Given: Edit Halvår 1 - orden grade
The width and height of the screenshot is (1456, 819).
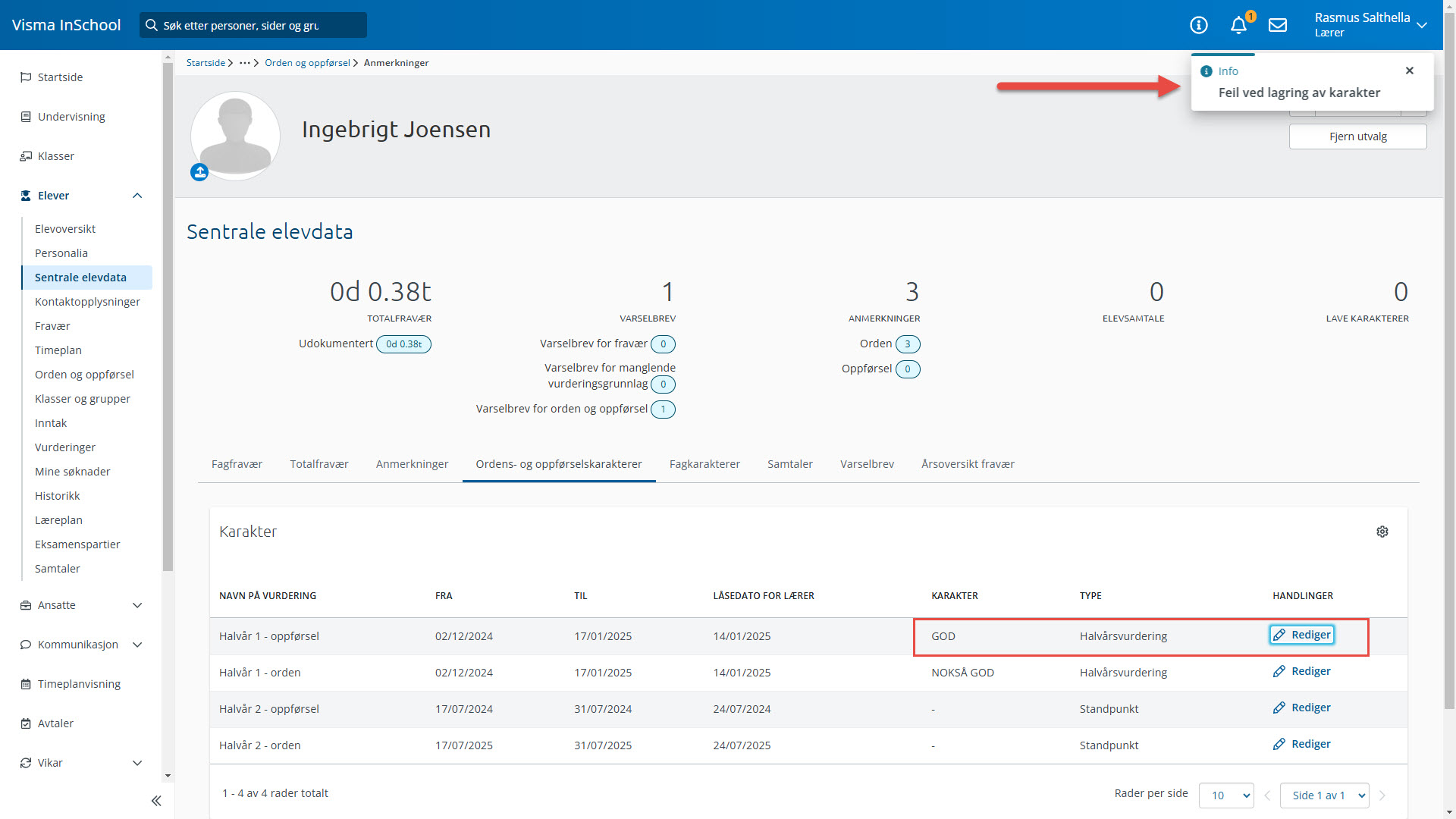Looking at the screenshot, I should pyautogui.click(x=1302, y=671).
